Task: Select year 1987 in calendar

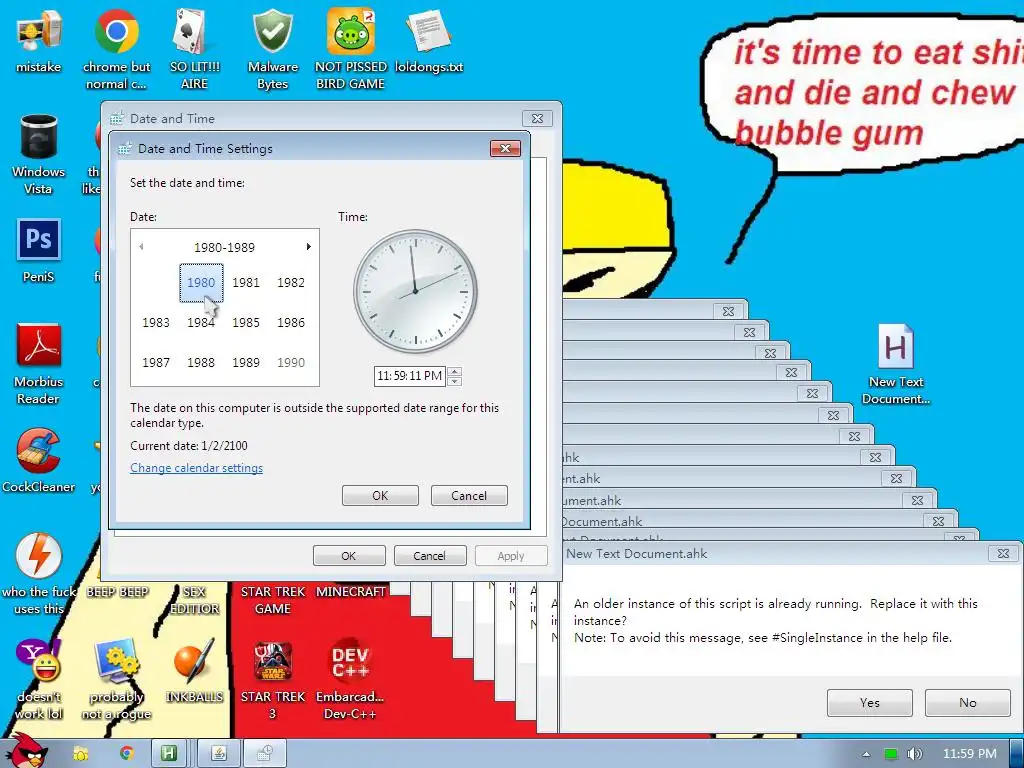Action: click(156, 362)
